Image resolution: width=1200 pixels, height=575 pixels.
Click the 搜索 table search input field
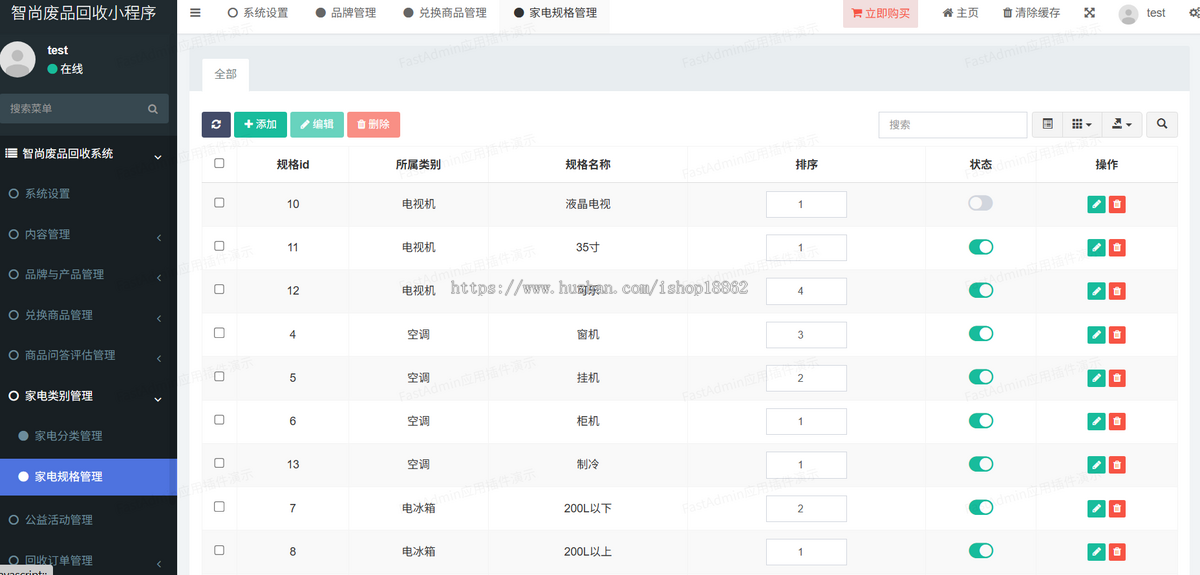[x=953, y=124]
